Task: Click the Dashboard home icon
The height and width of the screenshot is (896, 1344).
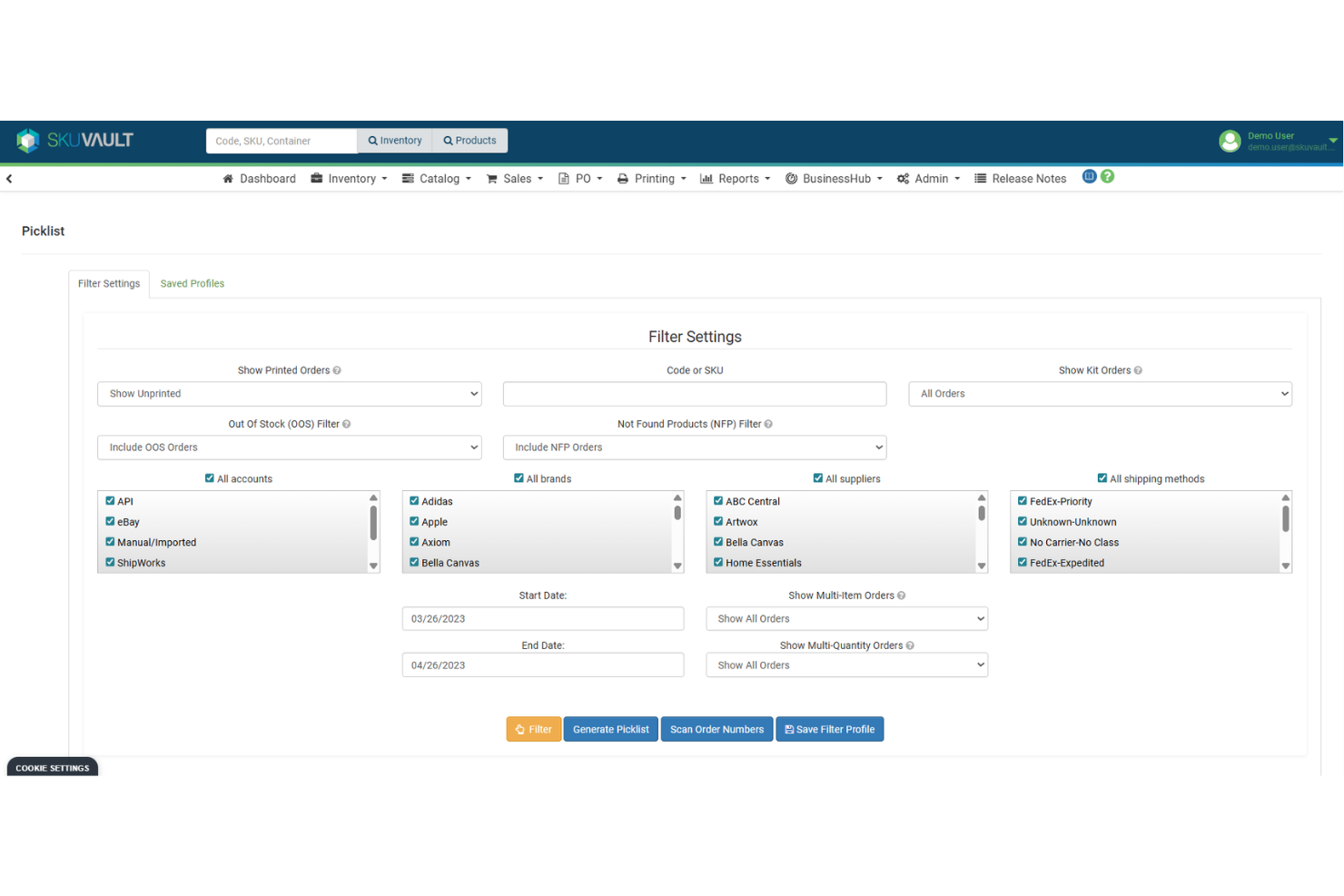Action: point(227,178)
